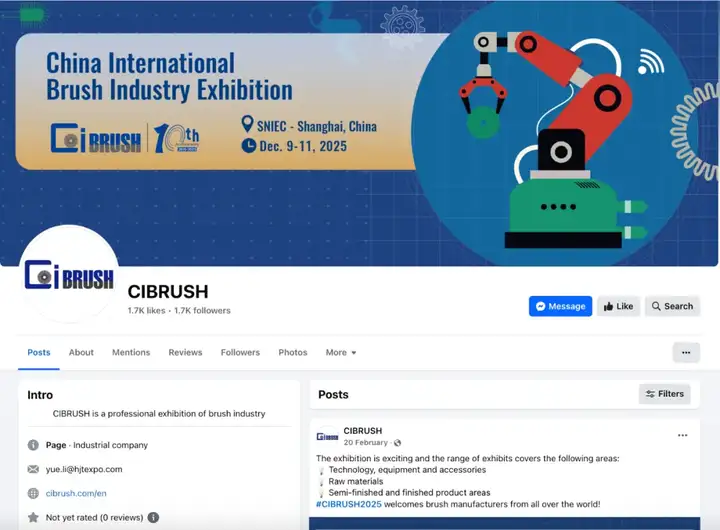Viewport: 720px width, 530px height.
Task: Click the public globe icon beside post date
Action: pos(398,443)
